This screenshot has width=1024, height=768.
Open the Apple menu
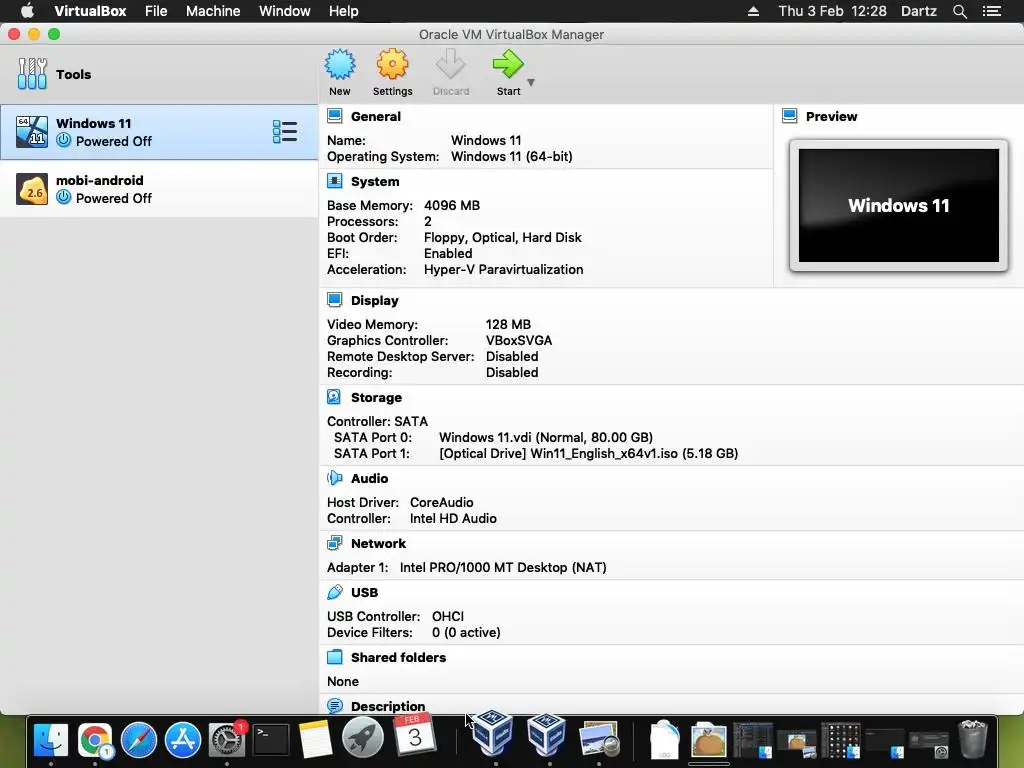(27, 11)
